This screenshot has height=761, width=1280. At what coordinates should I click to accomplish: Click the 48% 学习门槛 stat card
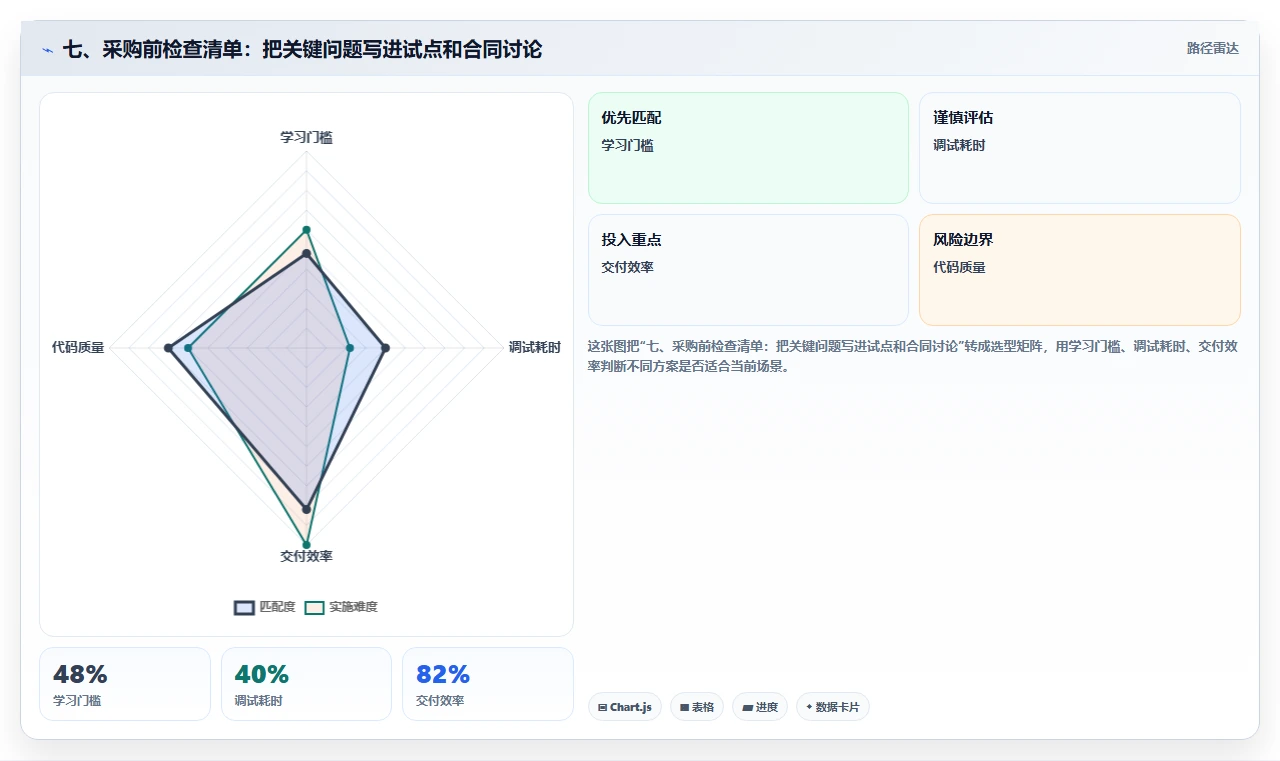[x=125, y=684]
